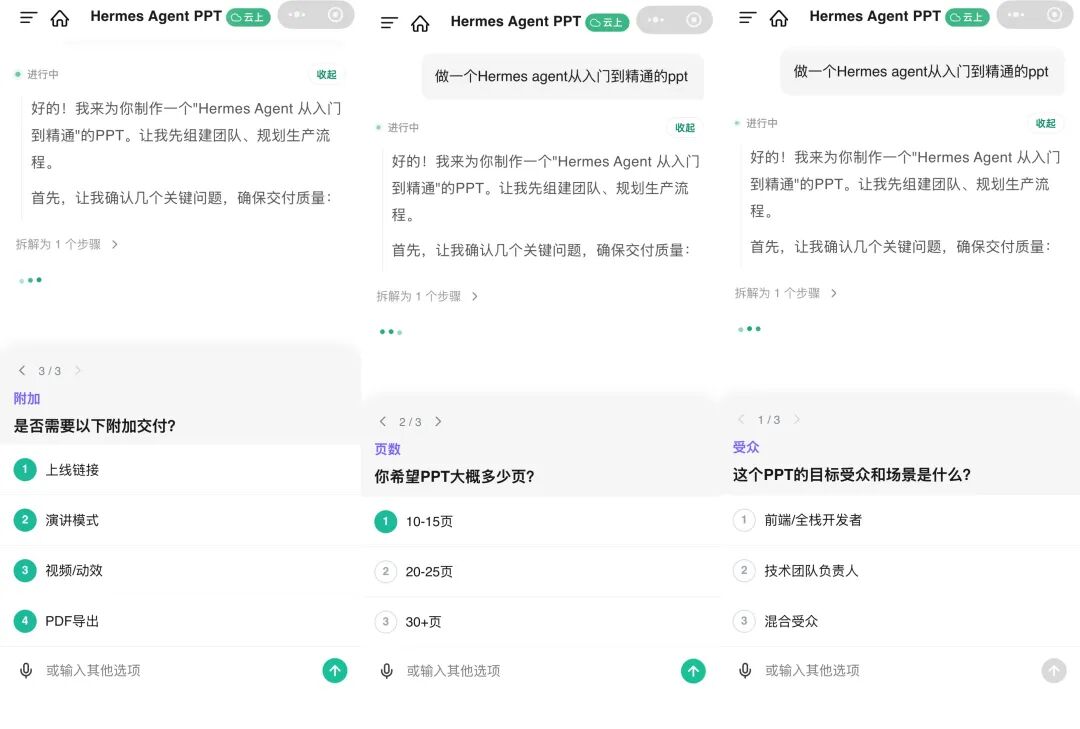Click the 云上 badge in left panel
The height and width of the screenshot is (729, 1080).
click(x=248, y=17)
